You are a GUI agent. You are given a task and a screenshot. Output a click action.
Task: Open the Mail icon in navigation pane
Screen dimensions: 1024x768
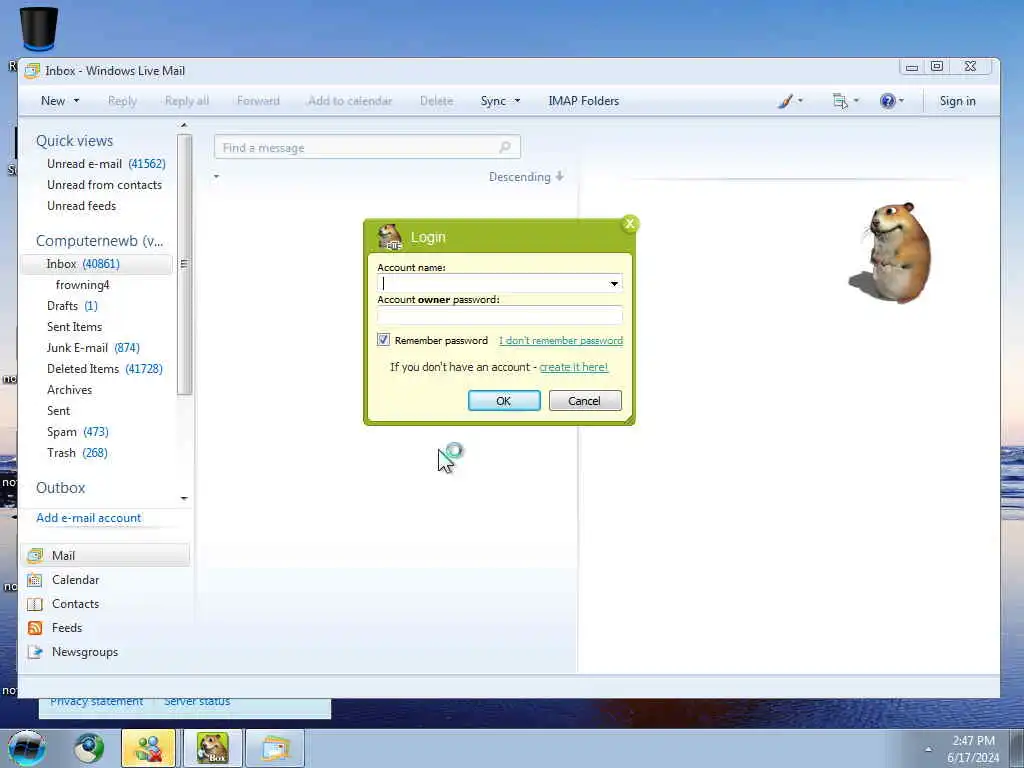[35, 556]
